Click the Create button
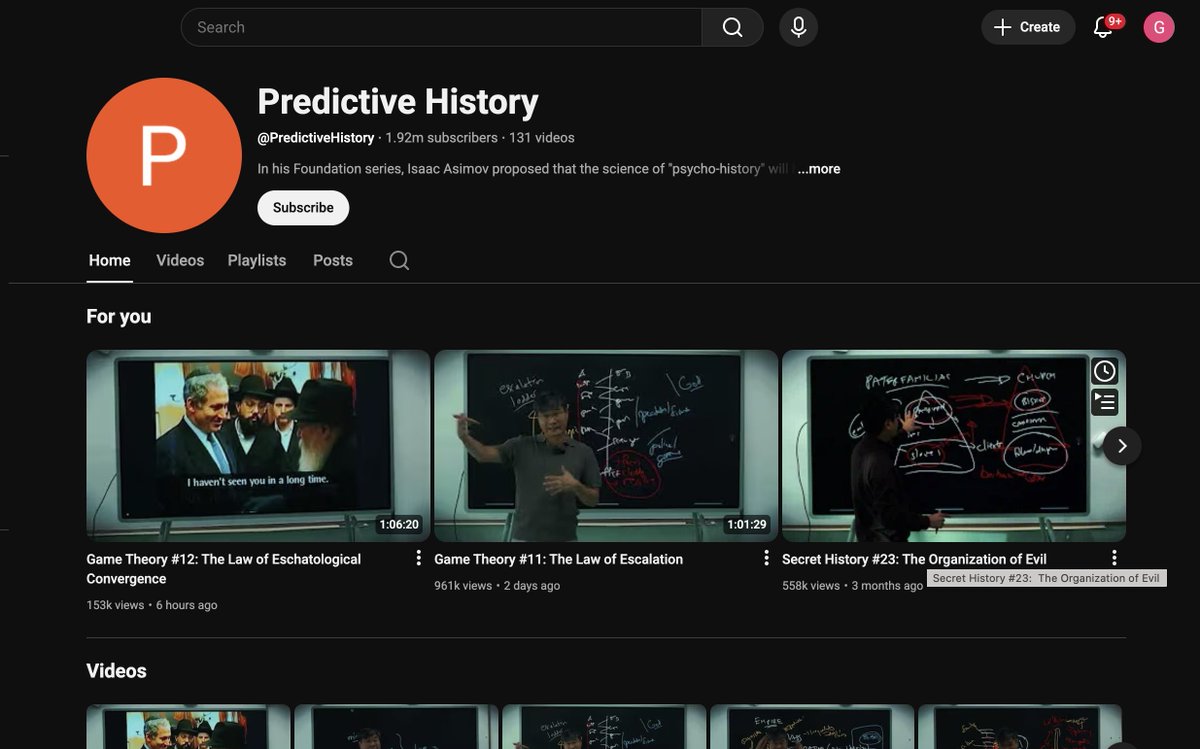Viewport: 1200px width, 749px height. coord(1028,27)
